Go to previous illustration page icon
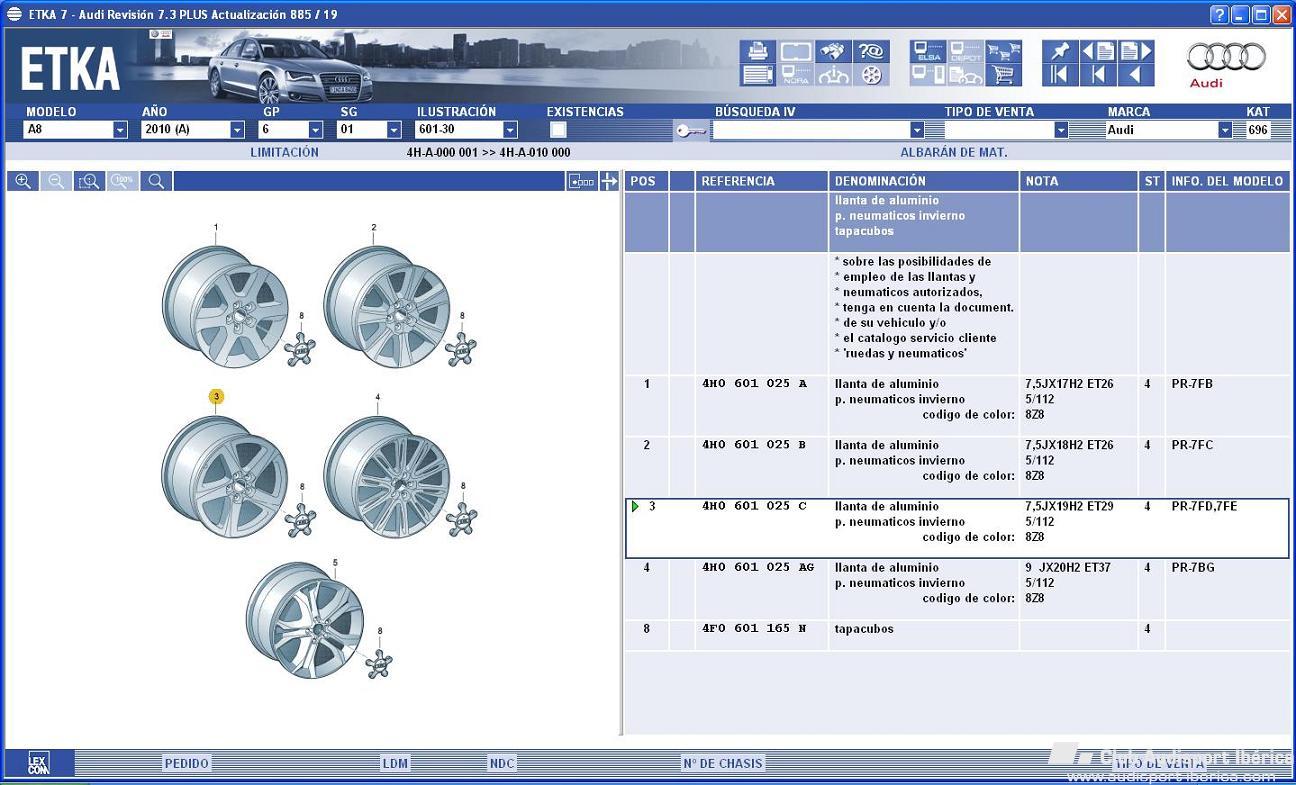This screenshot has width=1296, height=785. pos(1098,51)
